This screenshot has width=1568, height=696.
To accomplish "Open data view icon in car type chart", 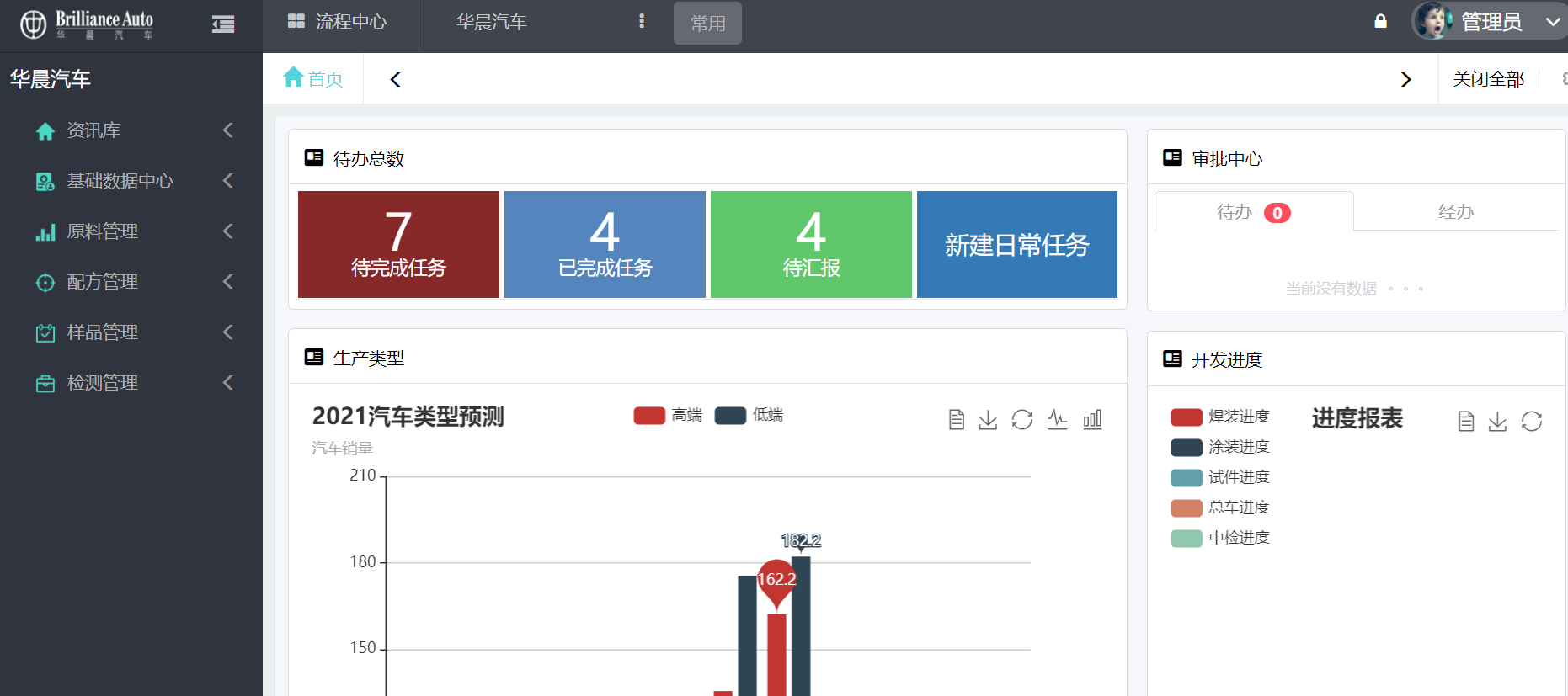I will (x=956, y=419).
